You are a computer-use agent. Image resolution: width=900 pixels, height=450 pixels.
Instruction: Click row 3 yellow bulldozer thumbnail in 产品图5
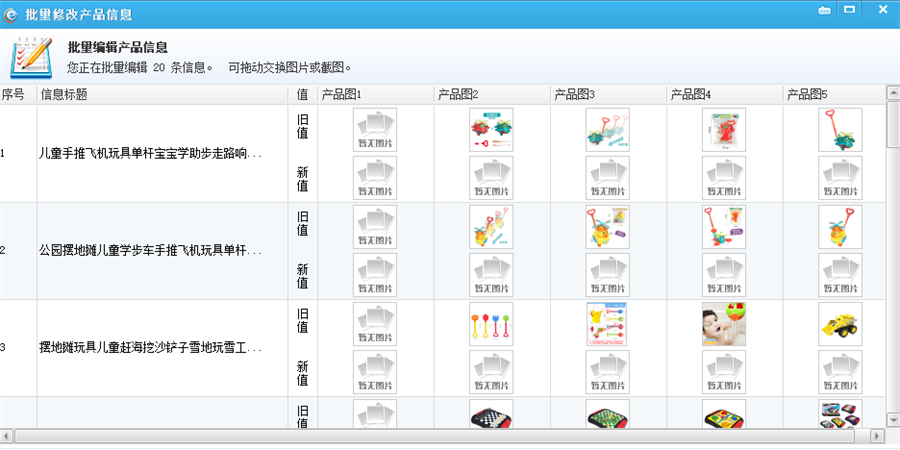[840, 324]
